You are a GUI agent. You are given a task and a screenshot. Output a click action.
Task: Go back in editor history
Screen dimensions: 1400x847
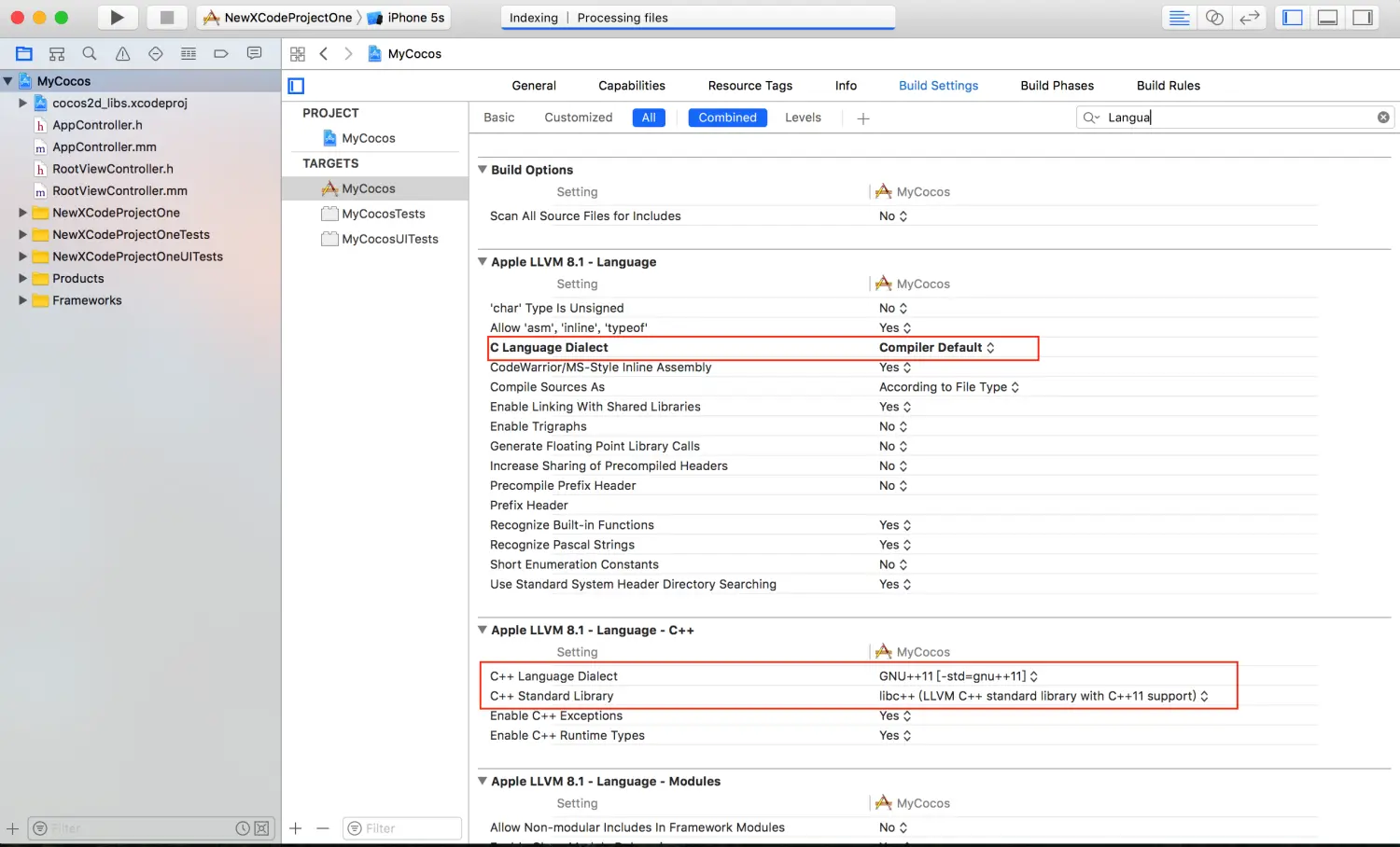tap(324, 54)
